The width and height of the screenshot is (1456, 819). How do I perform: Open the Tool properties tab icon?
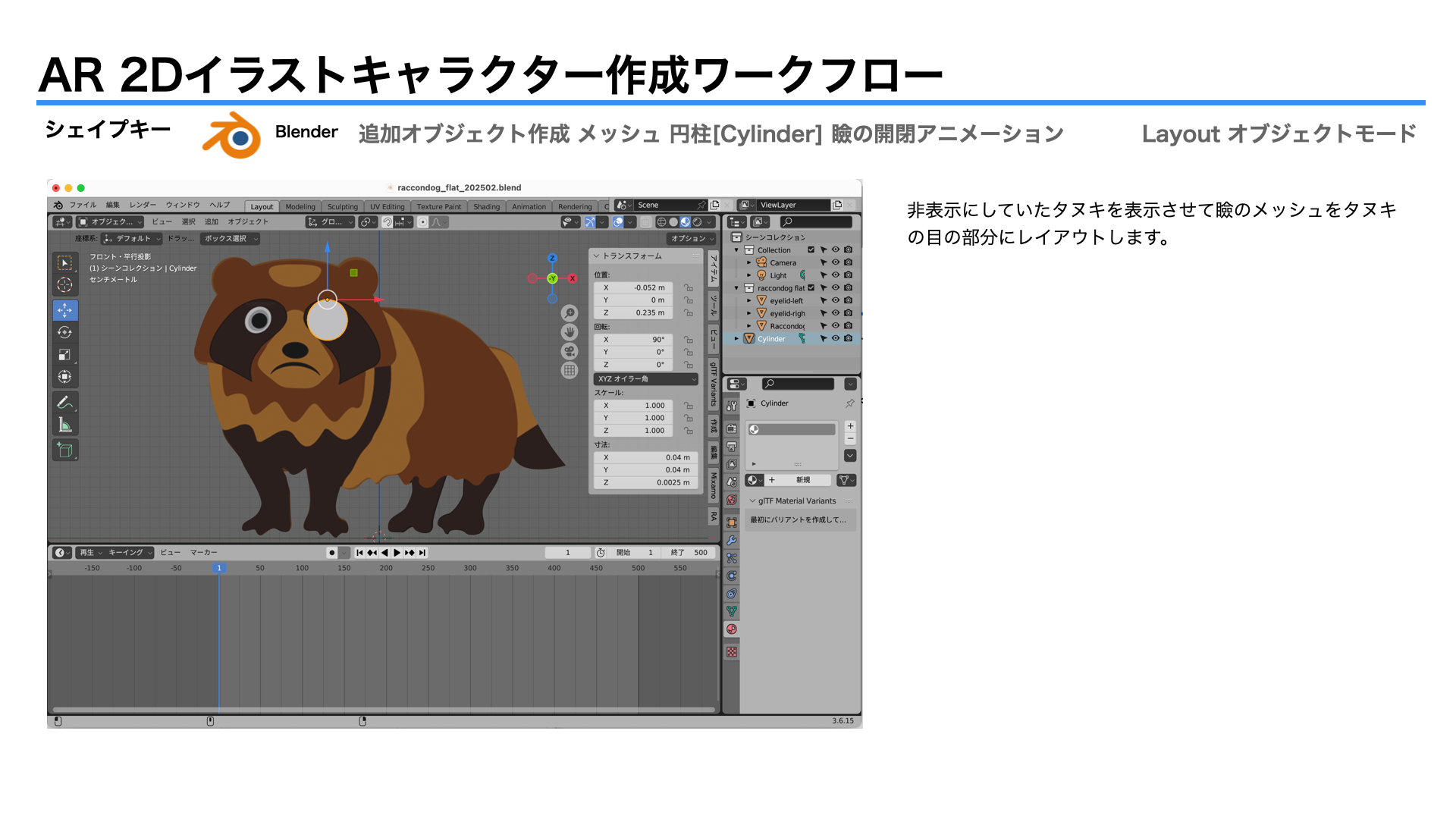coord(732,406)
